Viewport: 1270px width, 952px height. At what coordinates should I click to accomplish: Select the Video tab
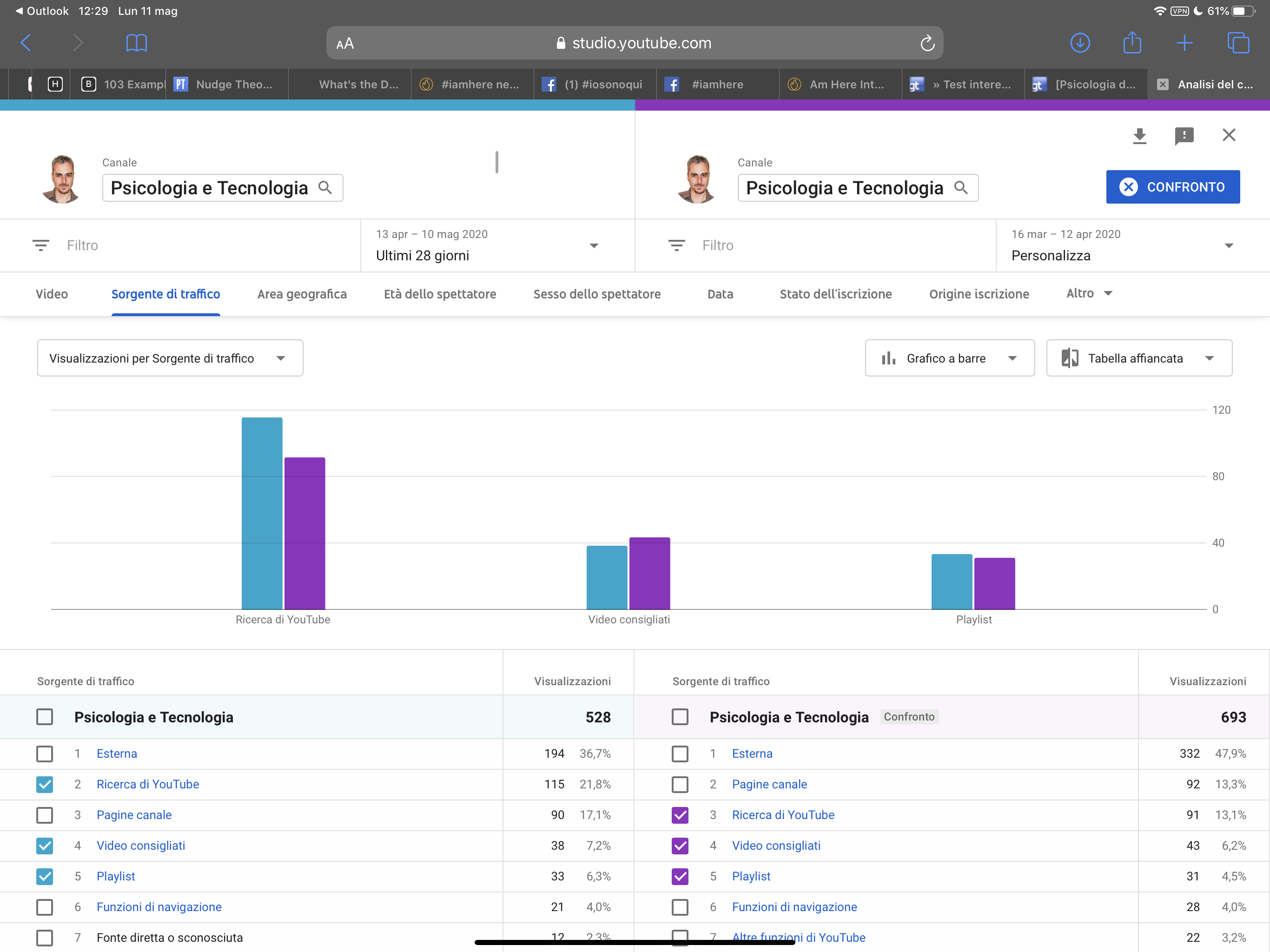[x=52, y=294]
